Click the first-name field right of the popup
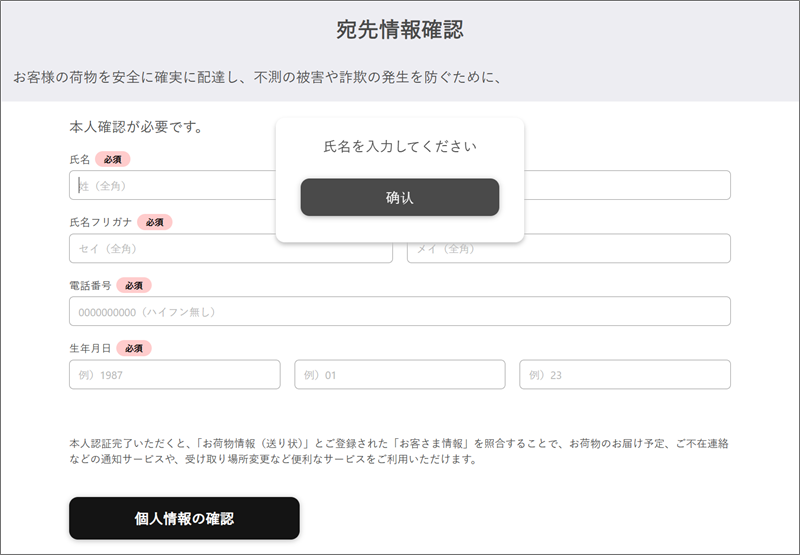This screenshot has height=555, width=800. [627, 185]
